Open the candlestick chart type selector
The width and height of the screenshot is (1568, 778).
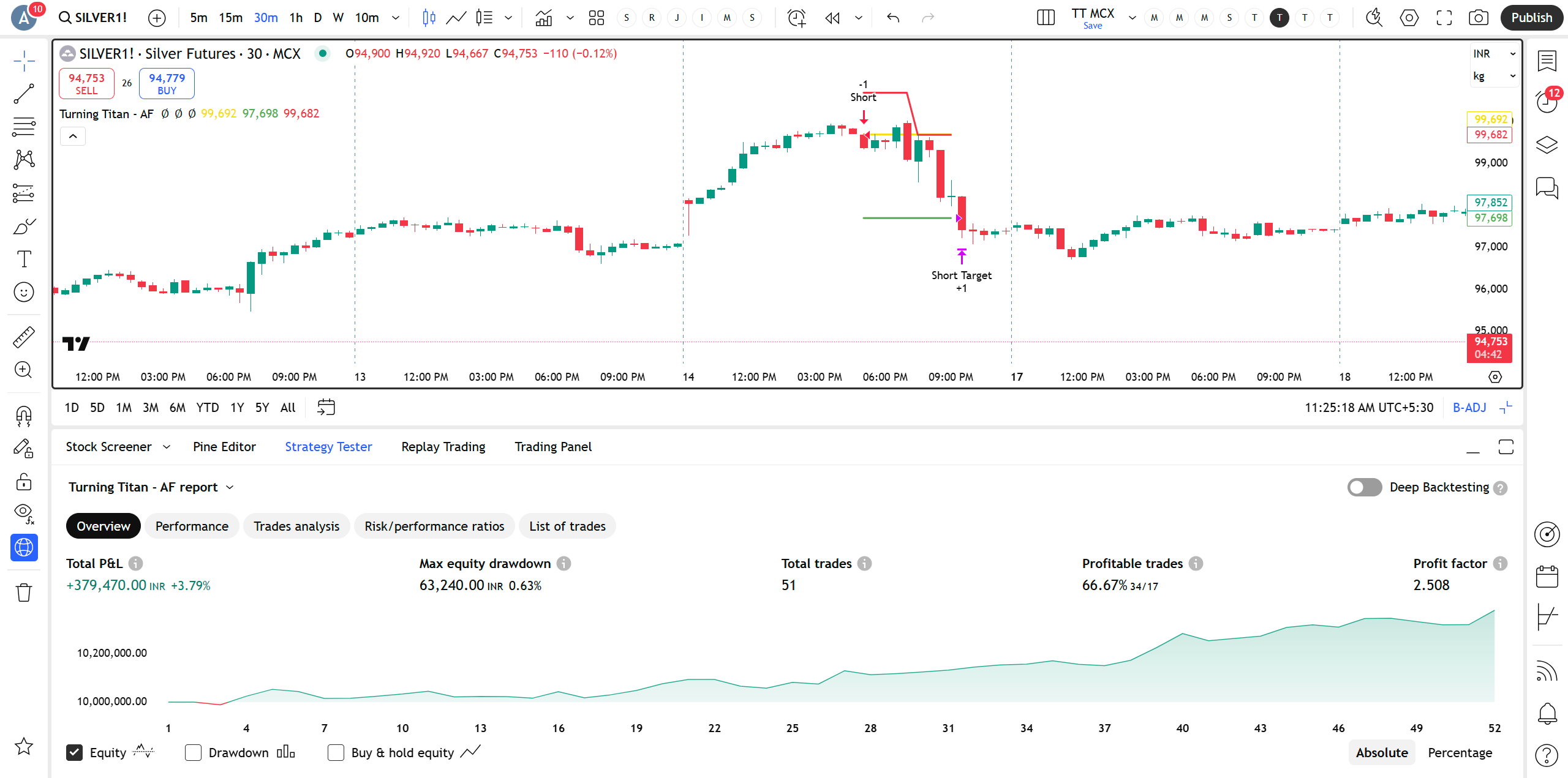(429, 18)
